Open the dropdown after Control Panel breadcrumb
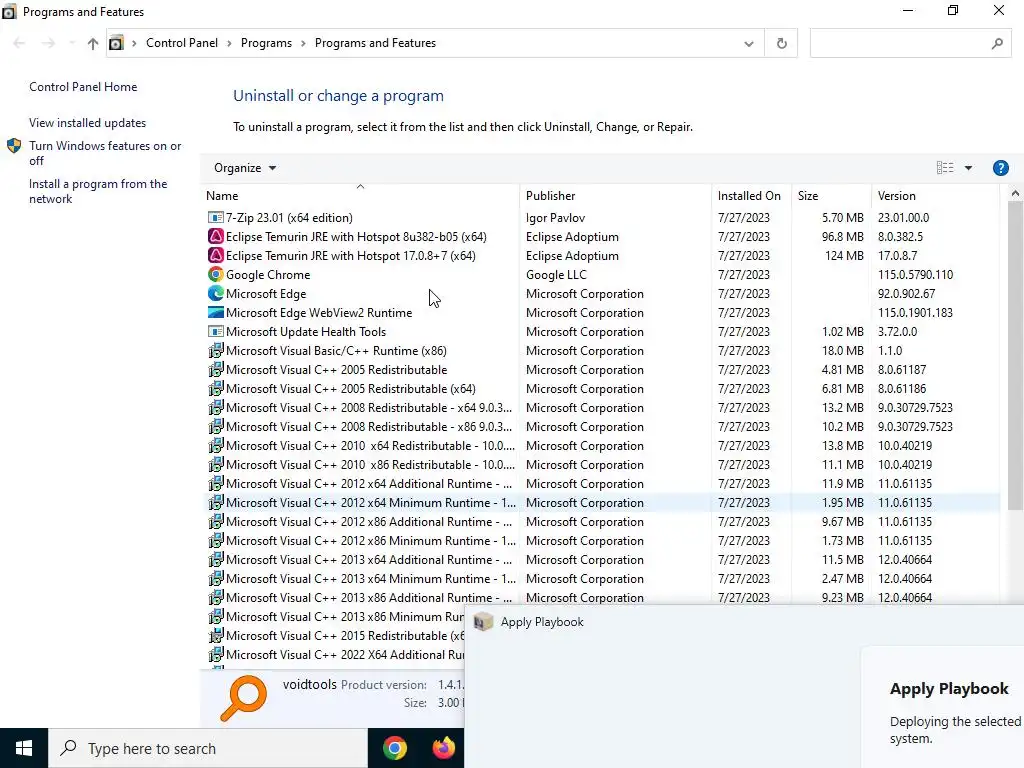1024x768 pixels. click(229, 43)
